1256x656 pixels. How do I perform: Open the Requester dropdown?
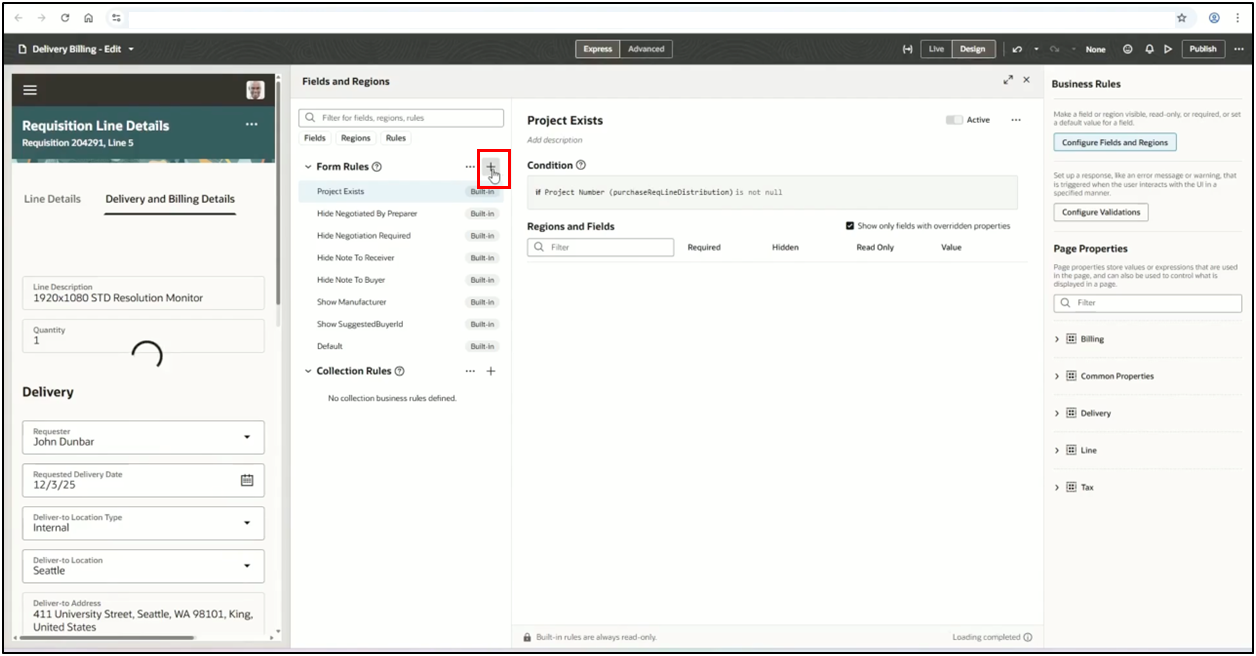247,437
